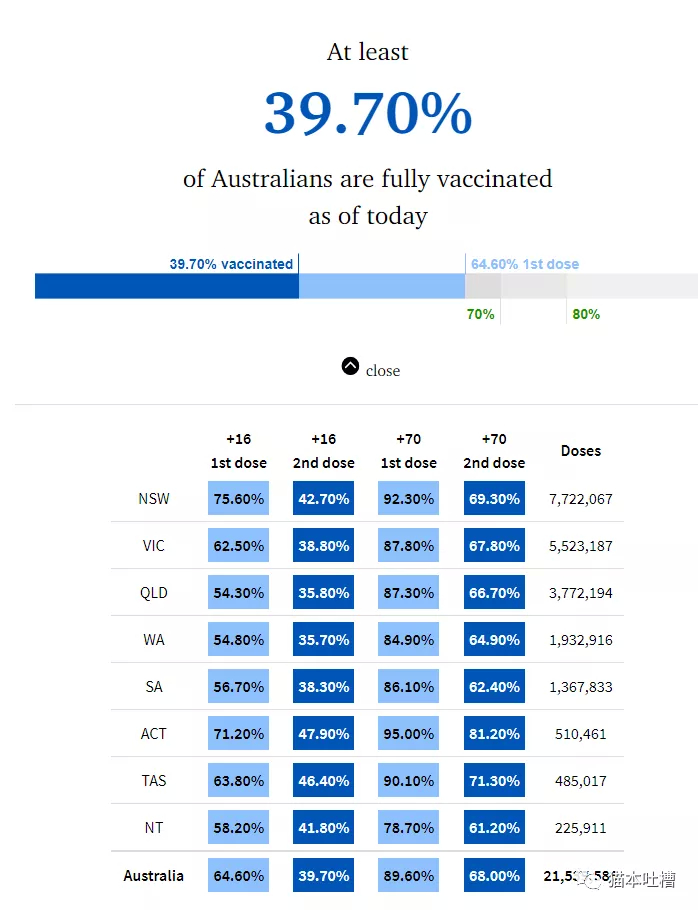The image size is (698, 910).
Task: Select the 80% target marker
Action: point(586,314)
